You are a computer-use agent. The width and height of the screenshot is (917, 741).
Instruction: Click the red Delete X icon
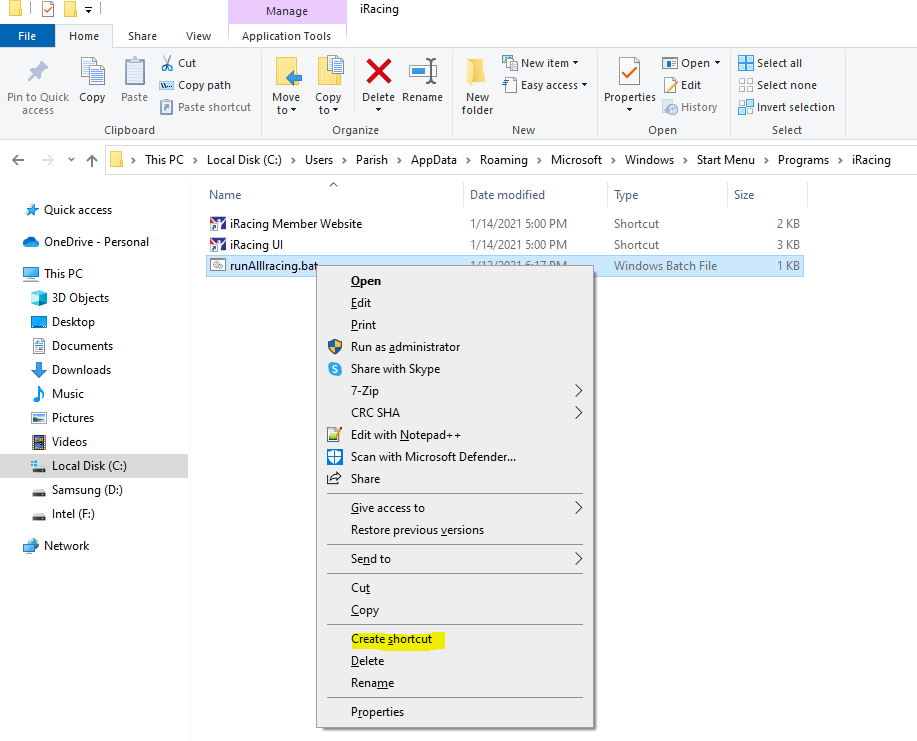378,71
